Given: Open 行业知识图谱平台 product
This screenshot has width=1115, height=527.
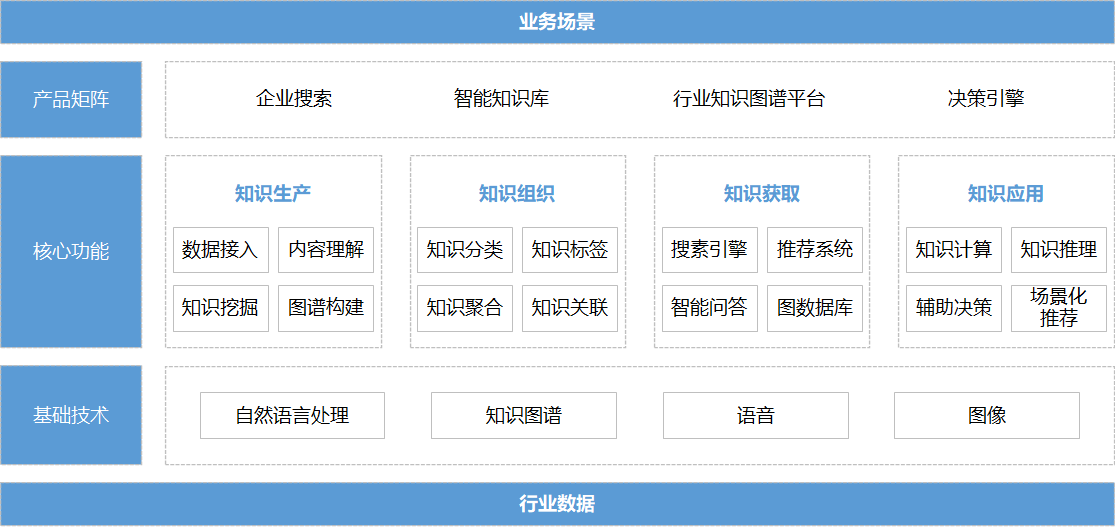Looking at the screenshot, I should 749,99.
